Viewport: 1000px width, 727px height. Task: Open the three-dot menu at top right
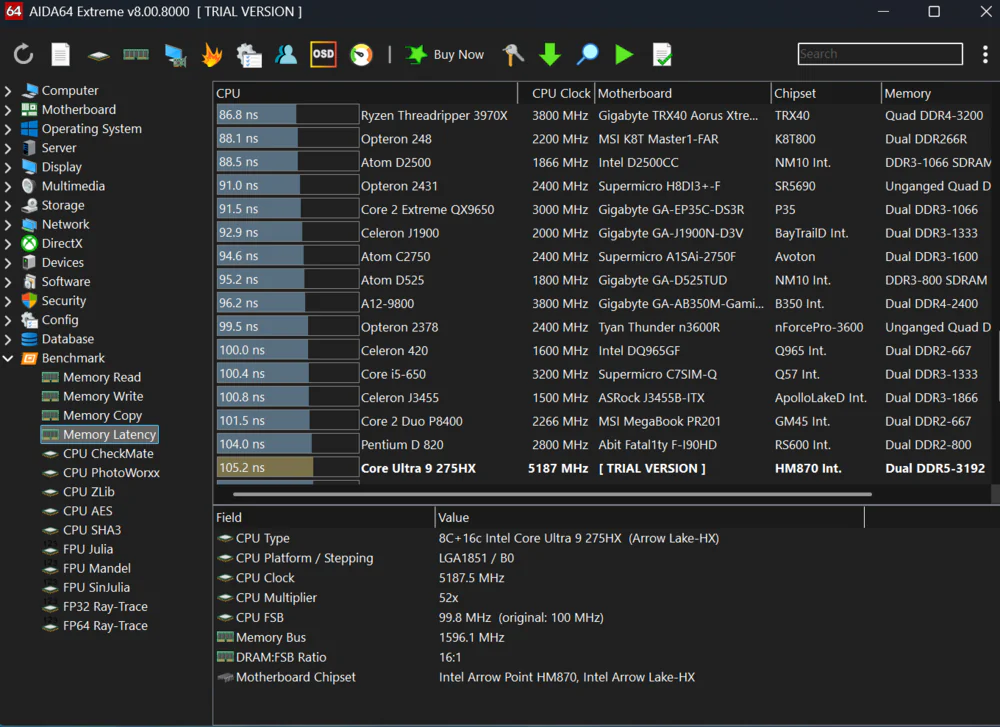pyautogui.click(x=985, y=54)
